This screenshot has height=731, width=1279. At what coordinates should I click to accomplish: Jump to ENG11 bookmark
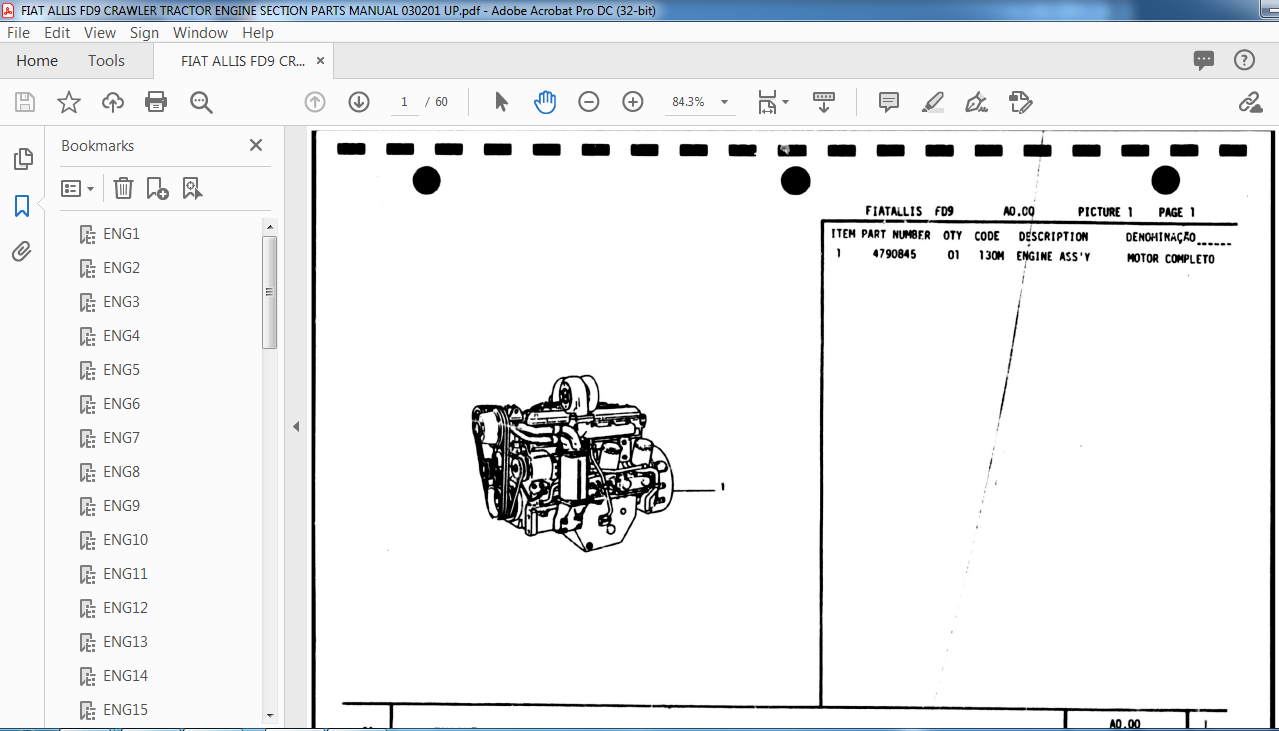click(x=125, y=574)
